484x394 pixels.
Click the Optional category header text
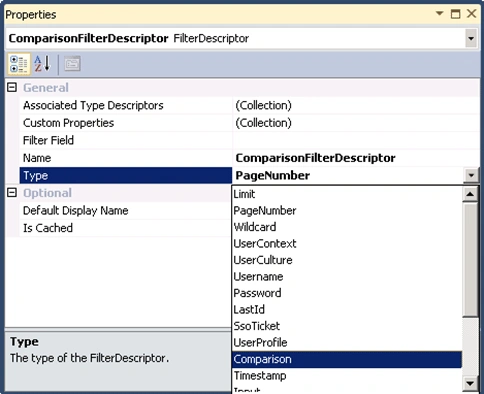(47, 193)
